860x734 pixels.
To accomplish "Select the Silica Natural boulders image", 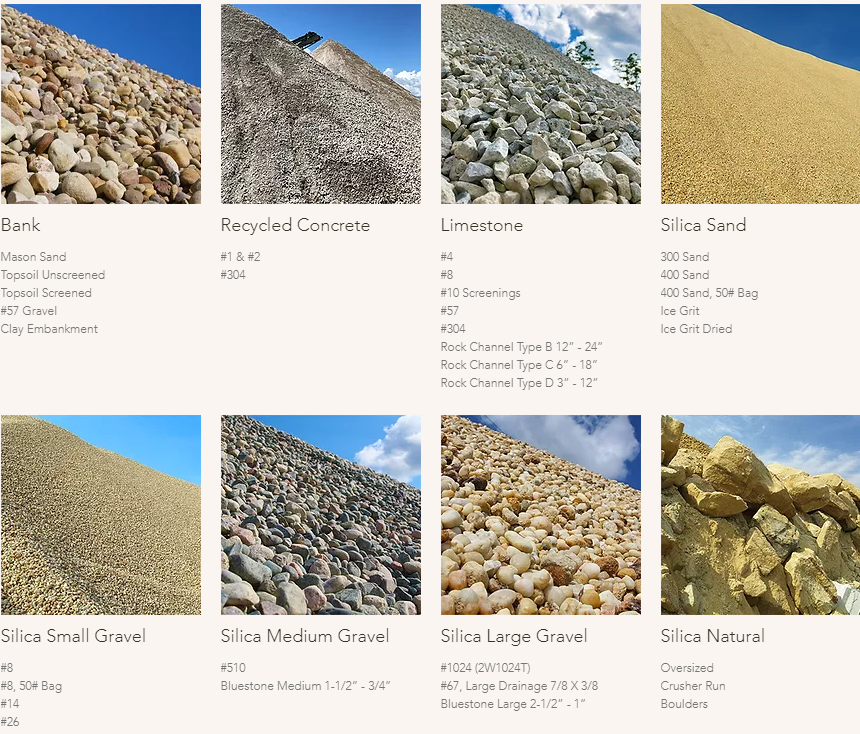I will pos(760,515).
